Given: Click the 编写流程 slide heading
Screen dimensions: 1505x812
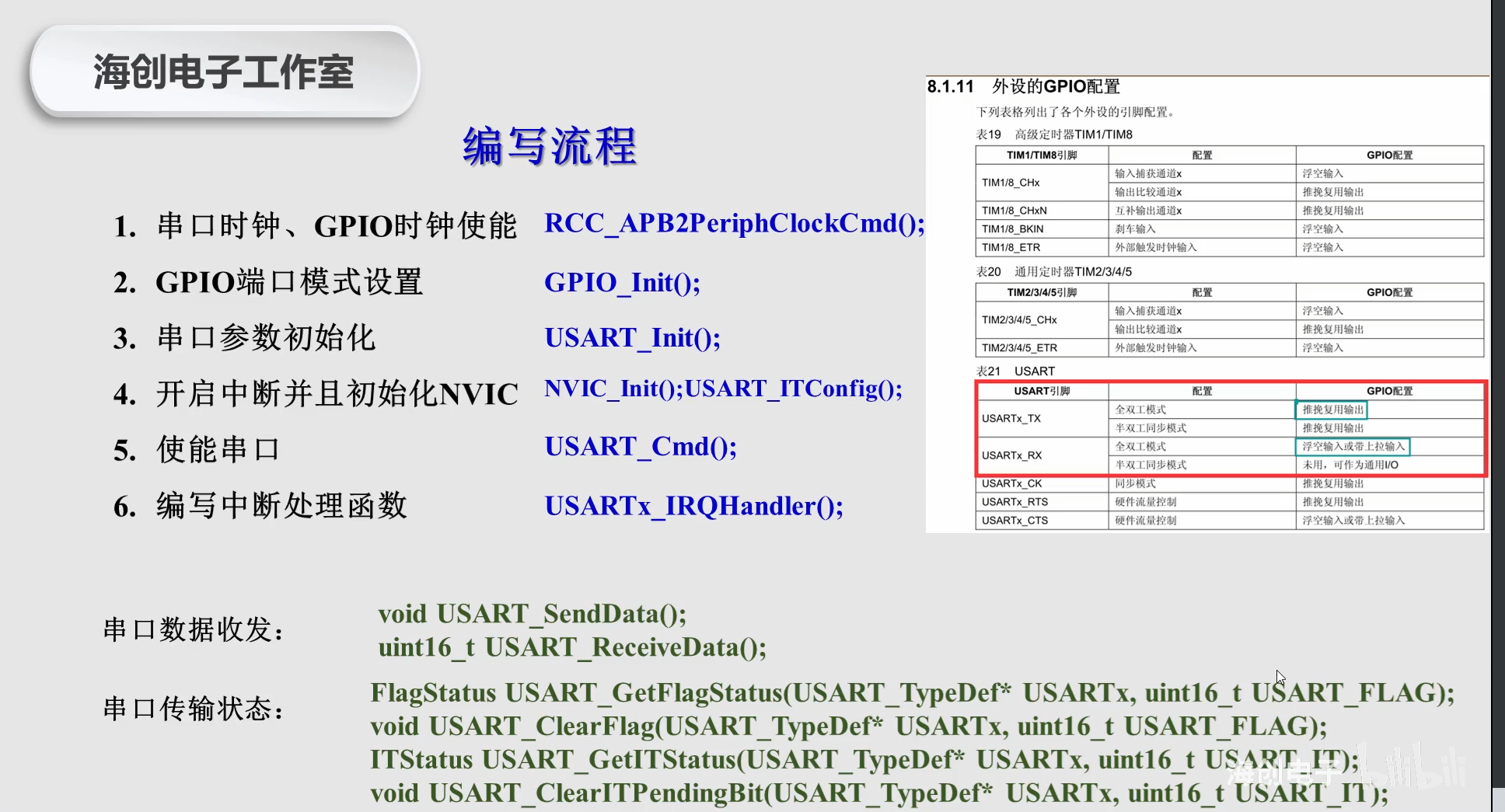Looking at the screenshot, I should click(550, 146).
